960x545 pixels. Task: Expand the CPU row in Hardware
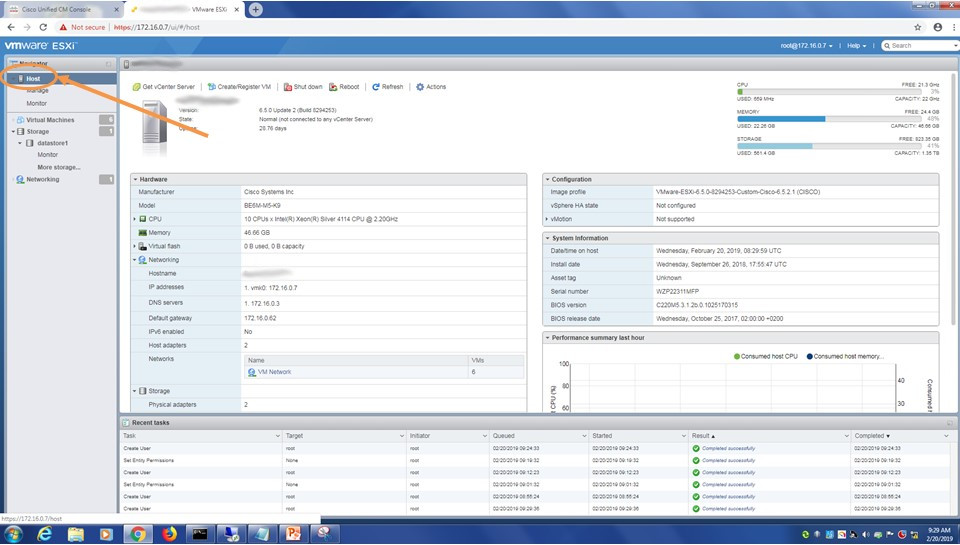click(134, 218)
